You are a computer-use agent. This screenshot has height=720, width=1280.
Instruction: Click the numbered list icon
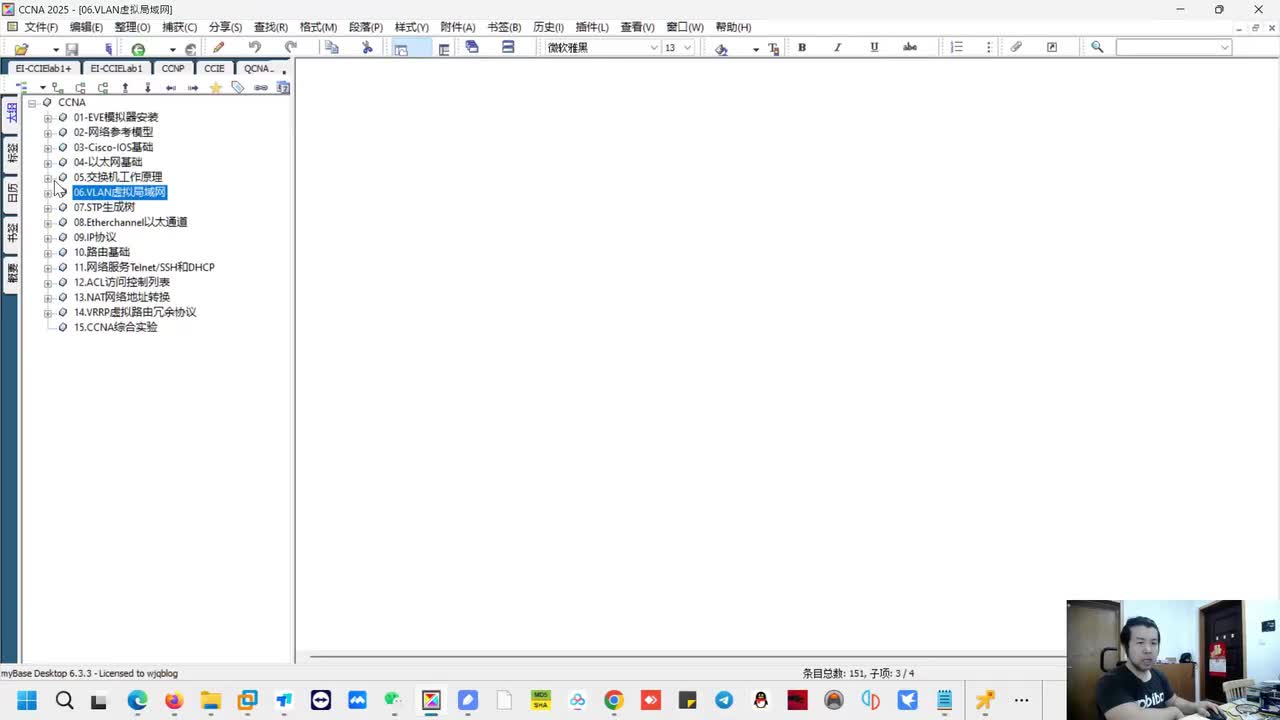click(x=957, y=47)
